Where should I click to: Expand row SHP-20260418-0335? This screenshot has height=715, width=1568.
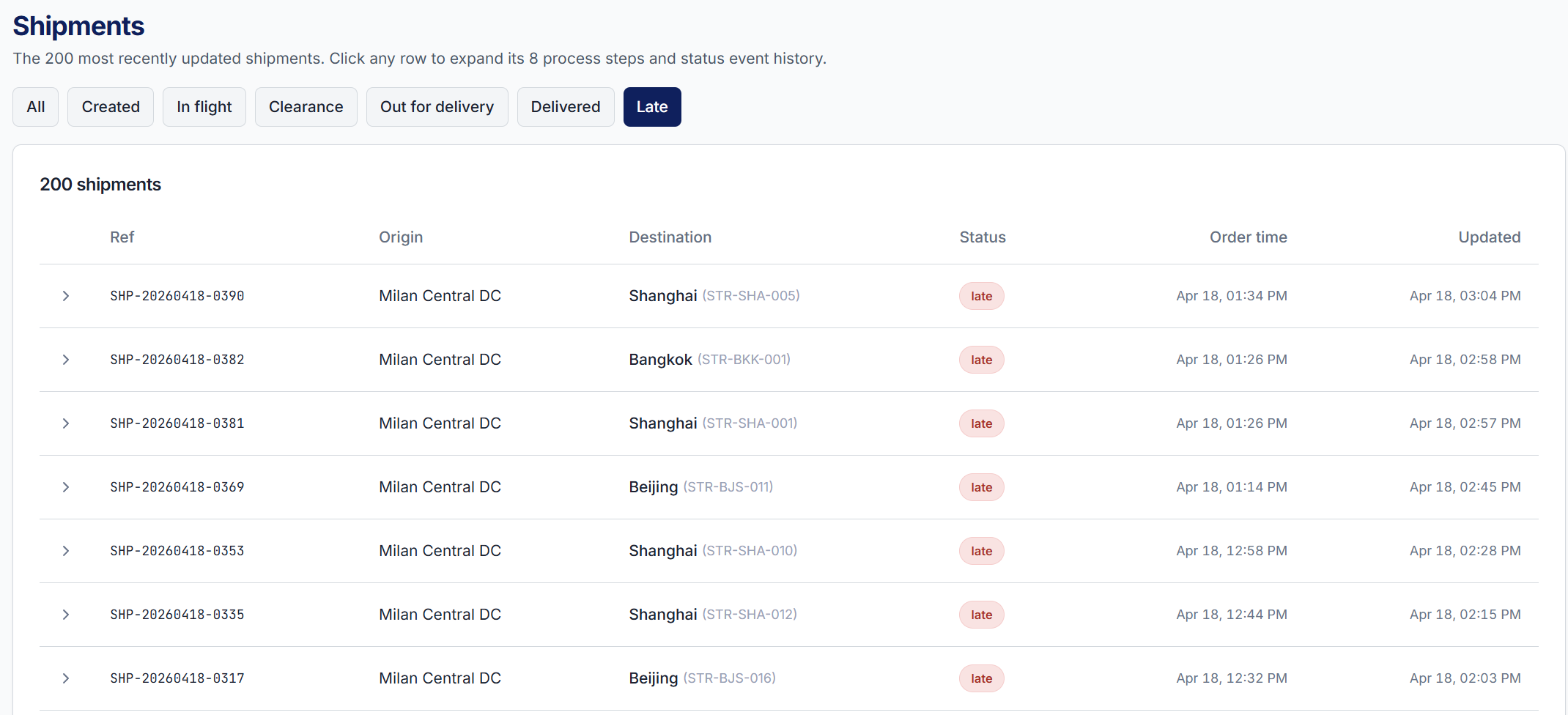click(66, 615)
